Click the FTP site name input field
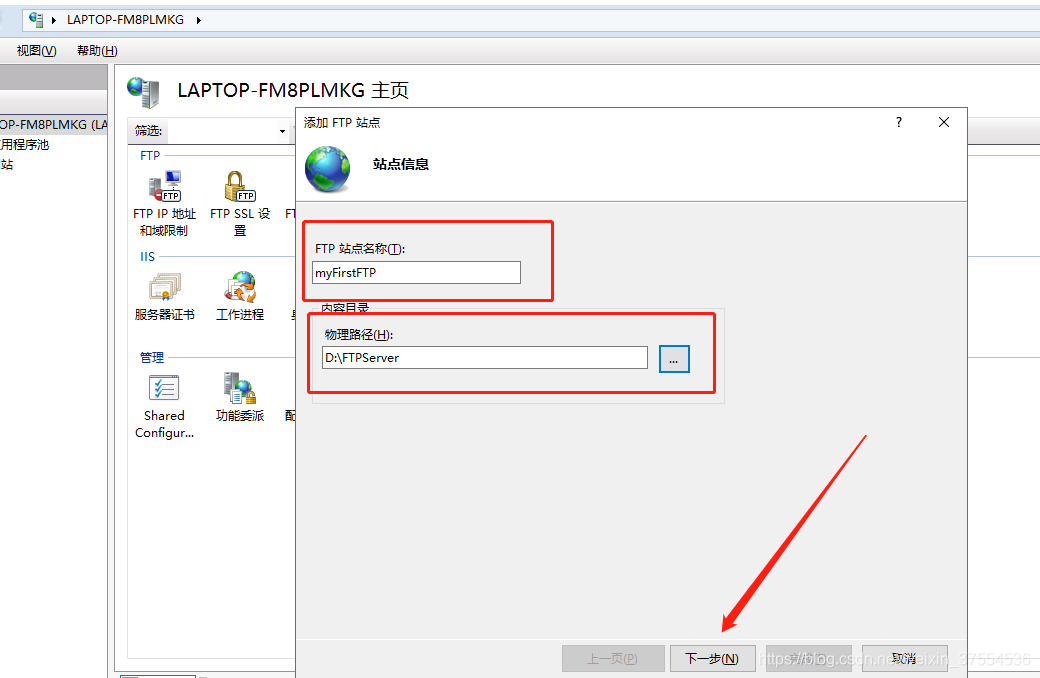The height and width of the screenshot is (678, 1040). 416,273
